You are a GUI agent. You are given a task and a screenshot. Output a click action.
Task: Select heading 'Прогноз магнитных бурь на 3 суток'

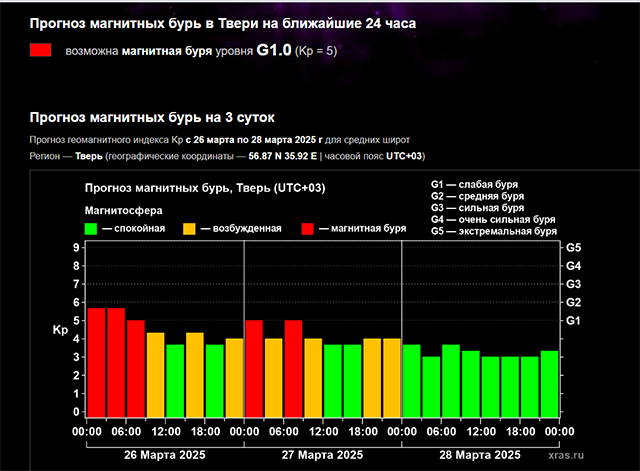coord(152,118)
